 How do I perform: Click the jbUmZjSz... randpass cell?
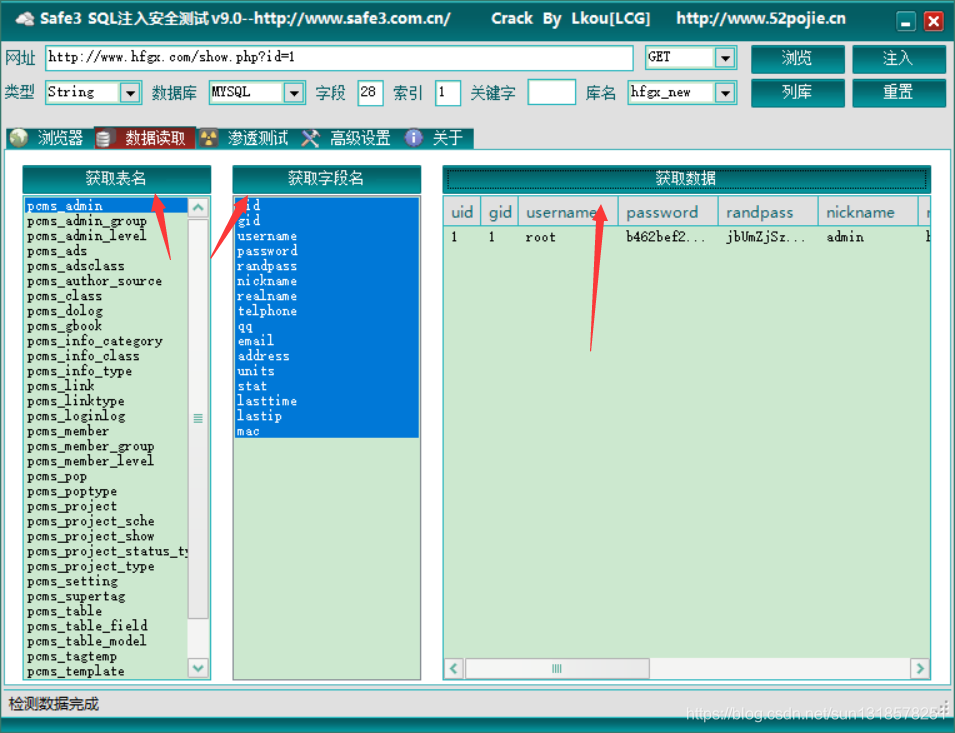tap(766, 237)
